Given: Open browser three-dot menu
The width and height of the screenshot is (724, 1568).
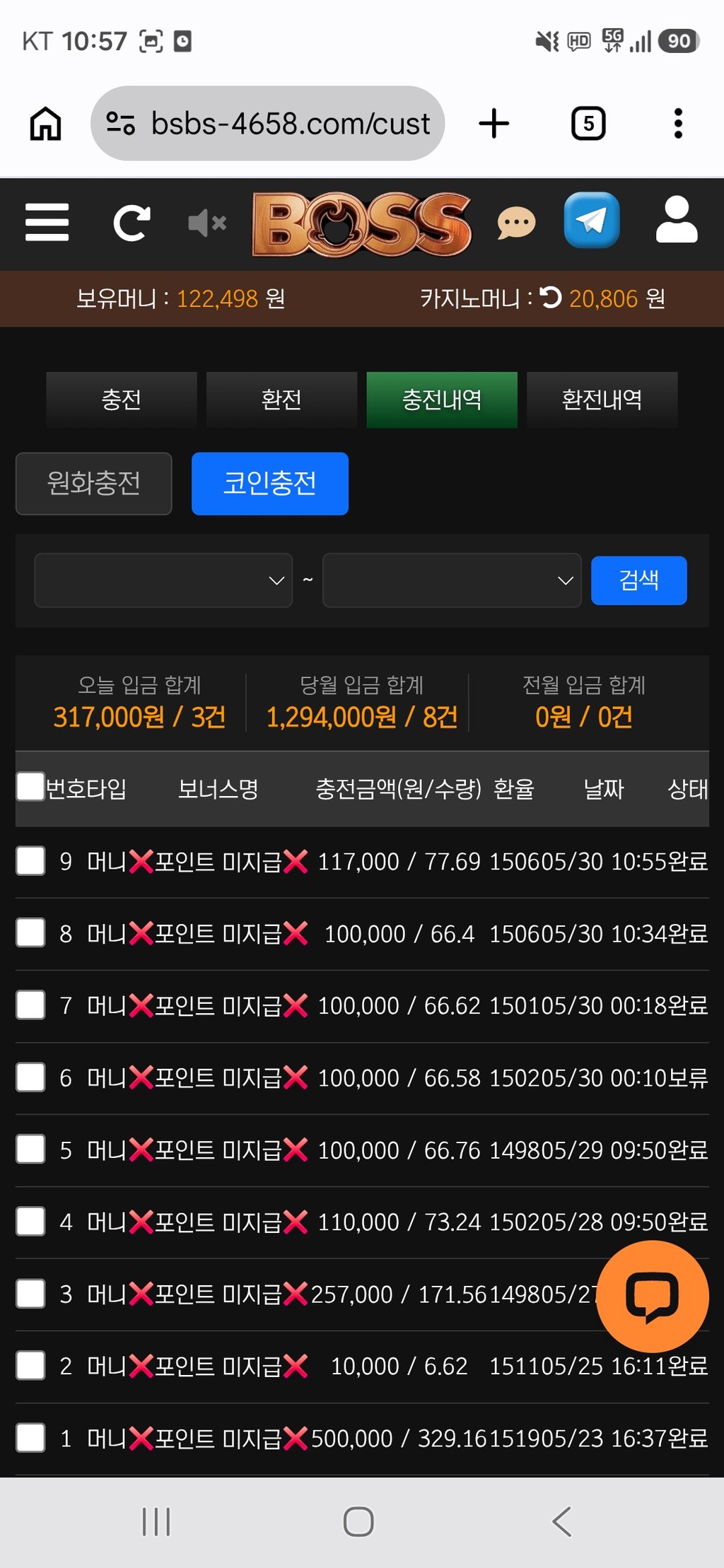Looking at the screenshot, I should (678, 124).
